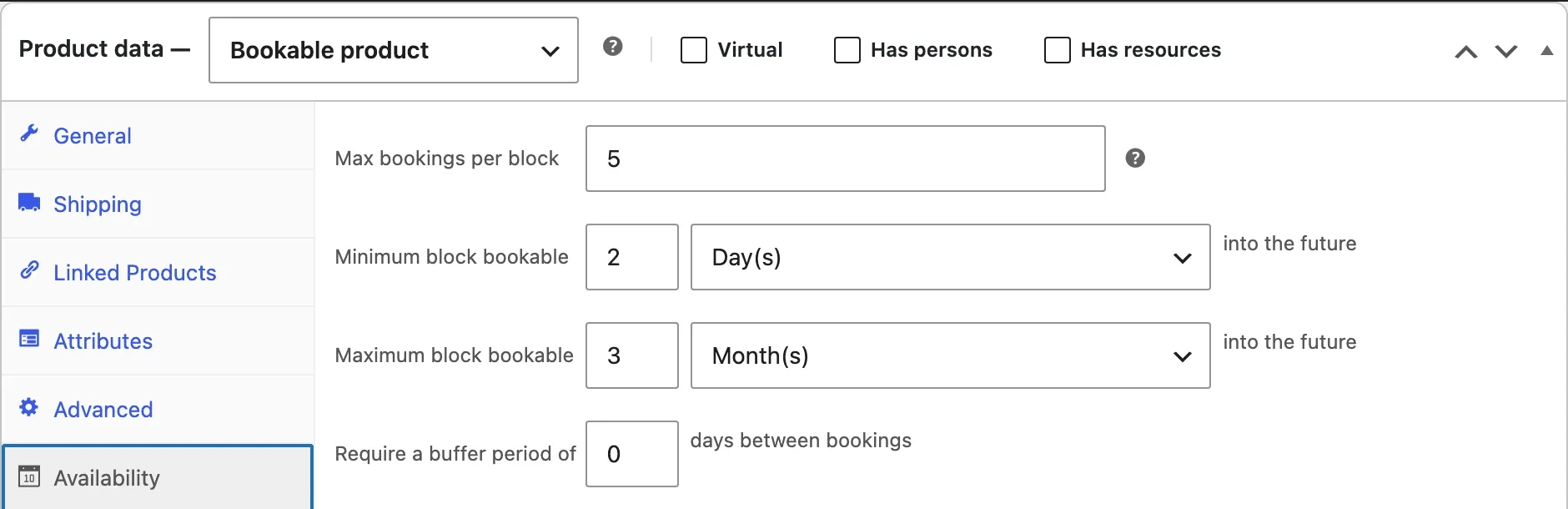Click the General tab wrench icon
Image resolution: width=1568 pixels, height=509 pixels.
click(x=29, y=134)
